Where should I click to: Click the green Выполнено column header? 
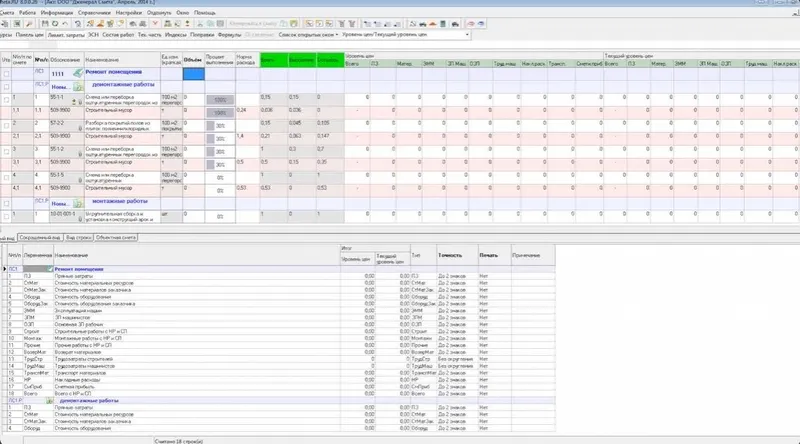[x=302, y=60]
